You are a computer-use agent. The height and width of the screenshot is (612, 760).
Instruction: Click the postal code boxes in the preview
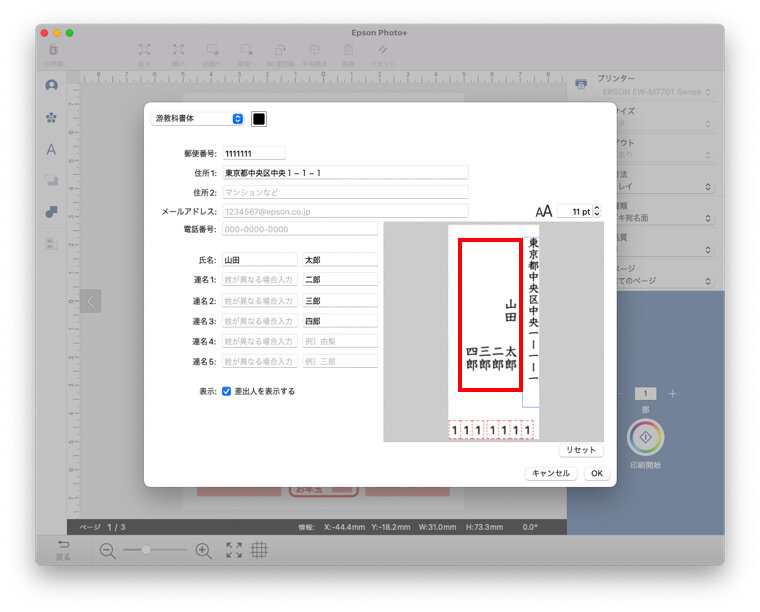coord(491,430)
